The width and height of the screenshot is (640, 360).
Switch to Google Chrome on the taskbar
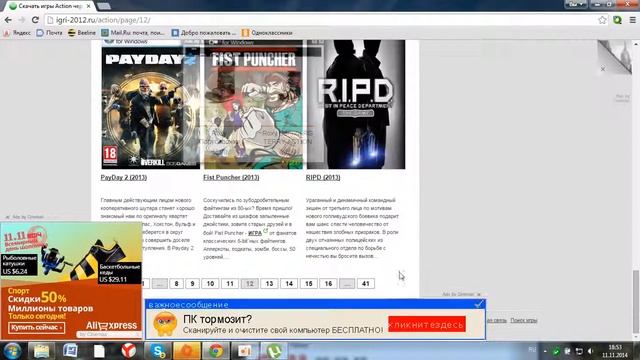[216, 351]
